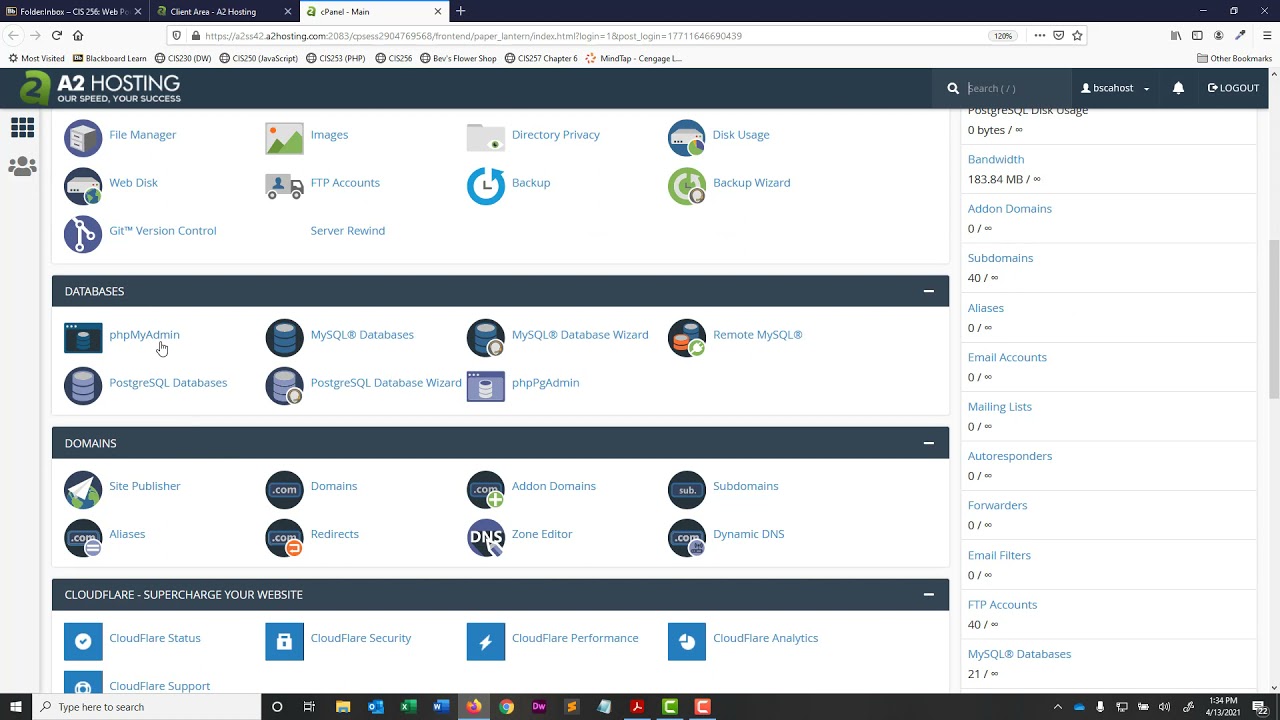Click the Autoresponders statistics link
The image size is (1280, 720).
pos(1010,456)
